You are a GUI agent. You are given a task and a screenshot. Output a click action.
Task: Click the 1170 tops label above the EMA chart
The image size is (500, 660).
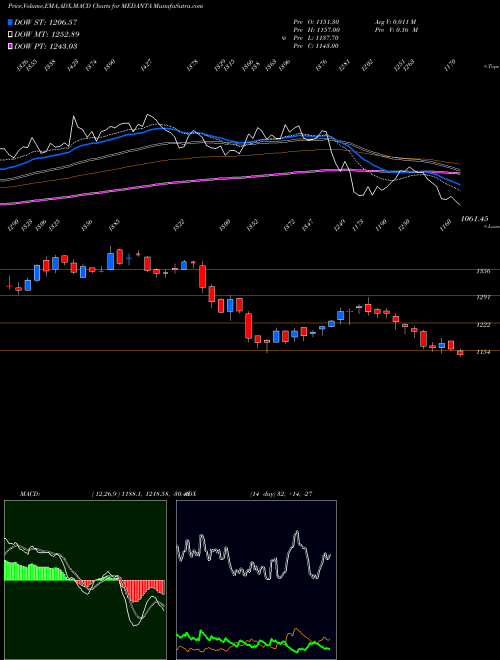pyautogui.click(x=450, y=65)
